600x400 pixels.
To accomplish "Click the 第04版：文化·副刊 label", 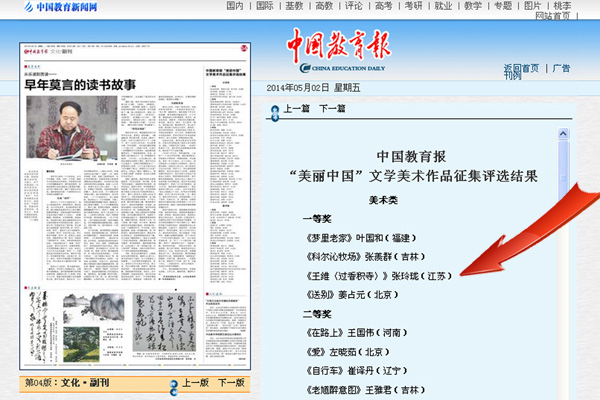I will (x=67, y=383).
